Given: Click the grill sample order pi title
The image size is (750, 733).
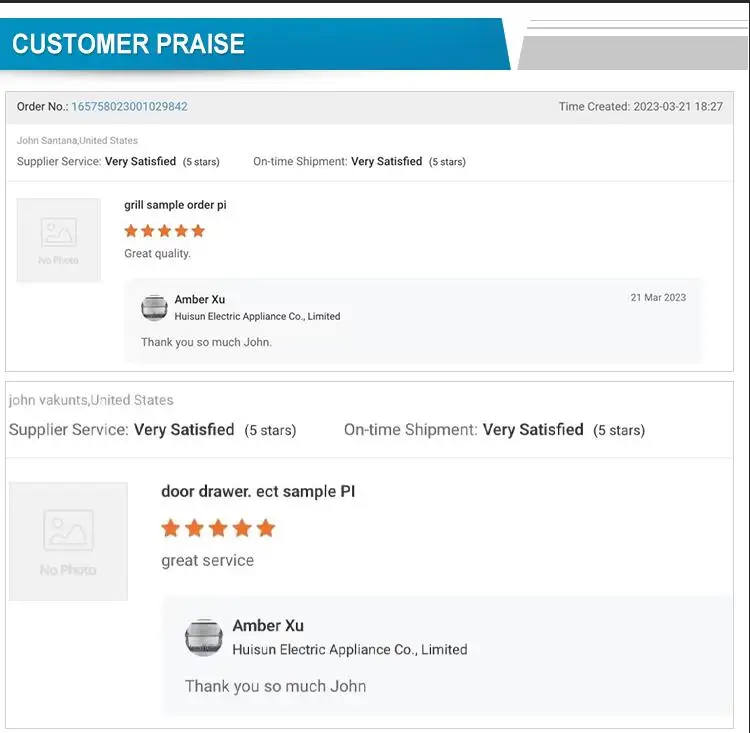Looking at the screenshot, I should [175, 205].
